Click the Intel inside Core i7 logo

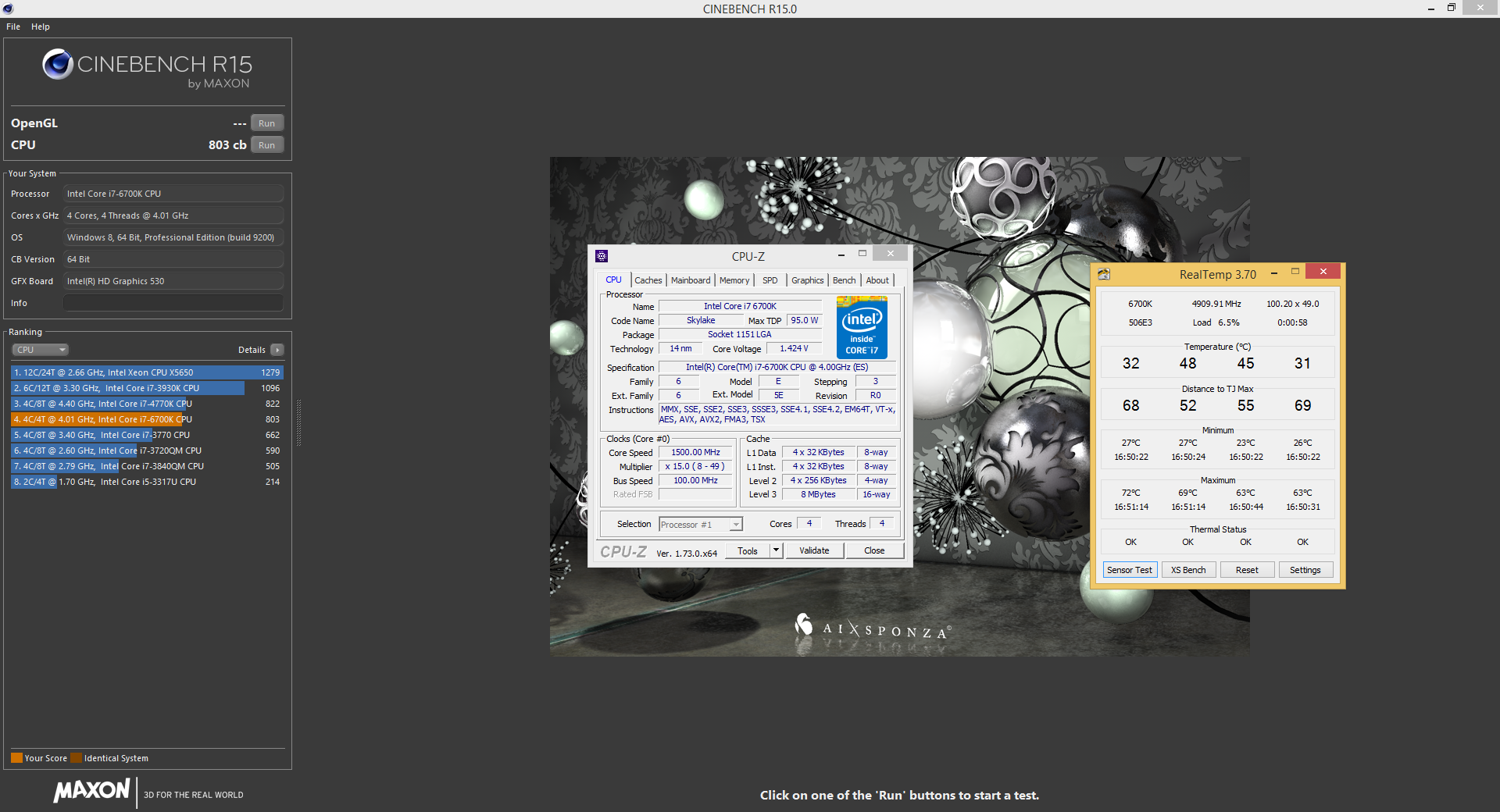(x=862, y=327)
